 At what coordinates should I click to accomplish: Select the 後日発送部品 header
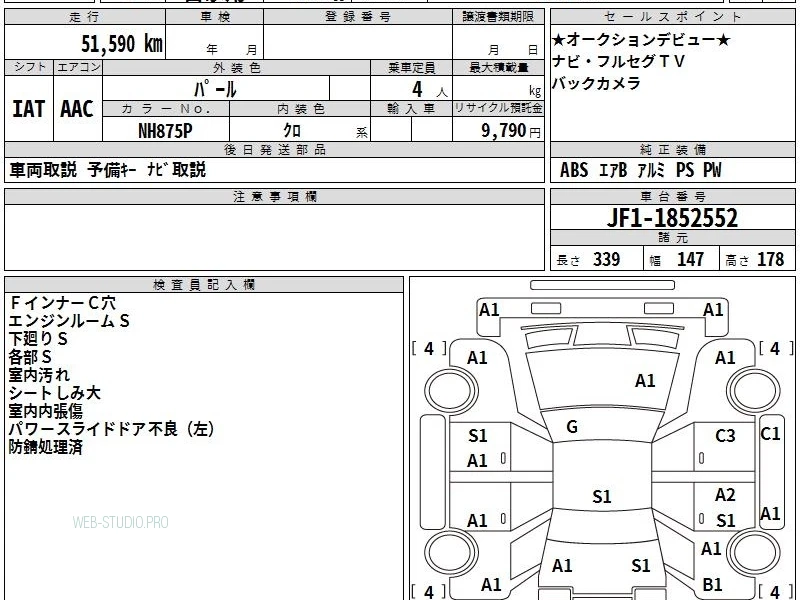(x=274, y=149)
